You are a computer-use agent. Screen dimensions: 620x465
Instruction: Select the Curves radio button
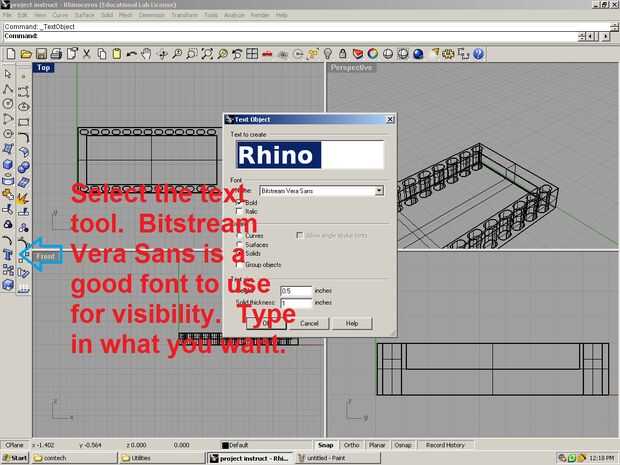pyautogui.click(x=239, y=236)
